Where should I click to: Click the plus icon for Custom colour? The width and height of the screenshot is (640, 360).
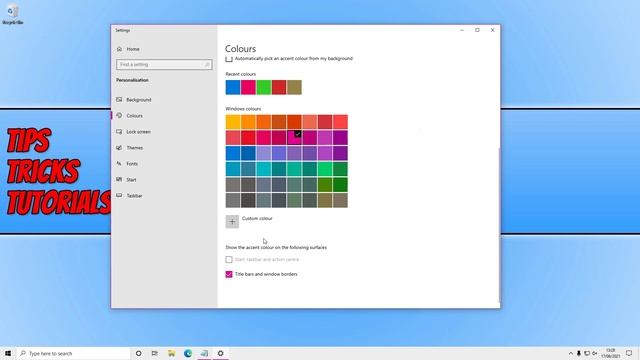point(232,222)
